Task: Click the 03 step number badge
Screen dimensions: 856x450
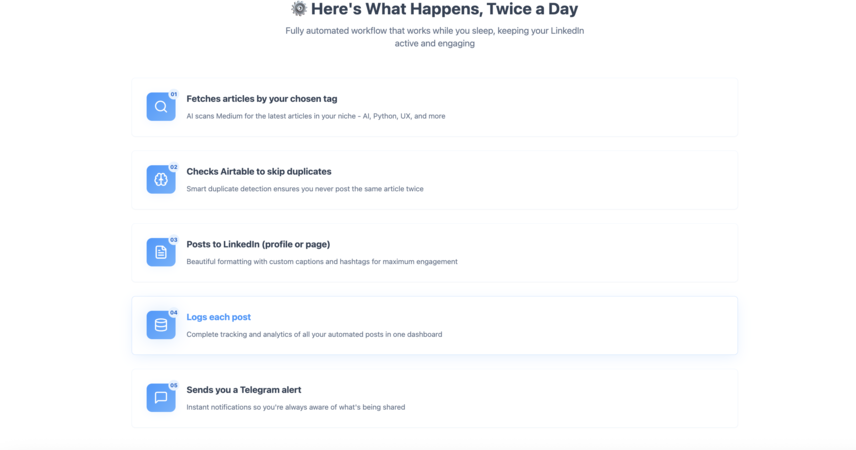Action: click(x=174, y=240)
